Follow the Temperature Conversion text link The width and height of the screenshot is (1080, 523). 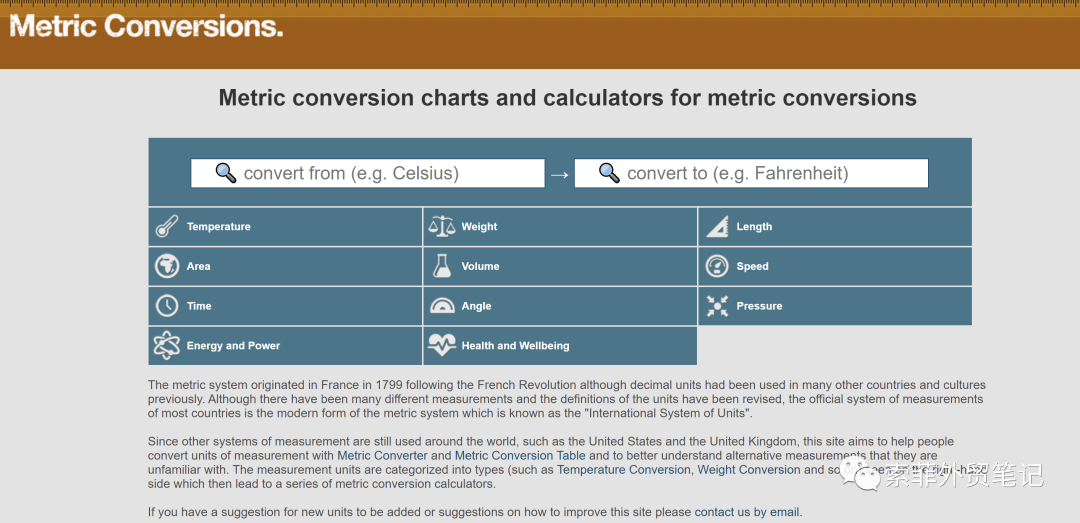pyautogui.click(x=623, y=470)
